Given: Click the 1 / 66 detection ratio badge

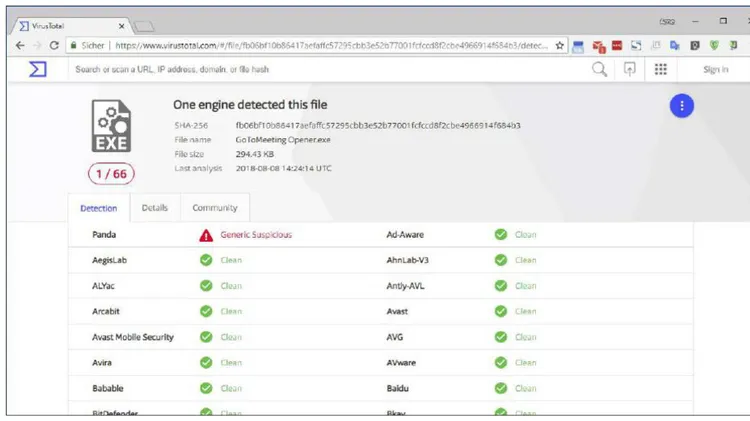Looking at the screenshot, I should [x=111, y=174].
